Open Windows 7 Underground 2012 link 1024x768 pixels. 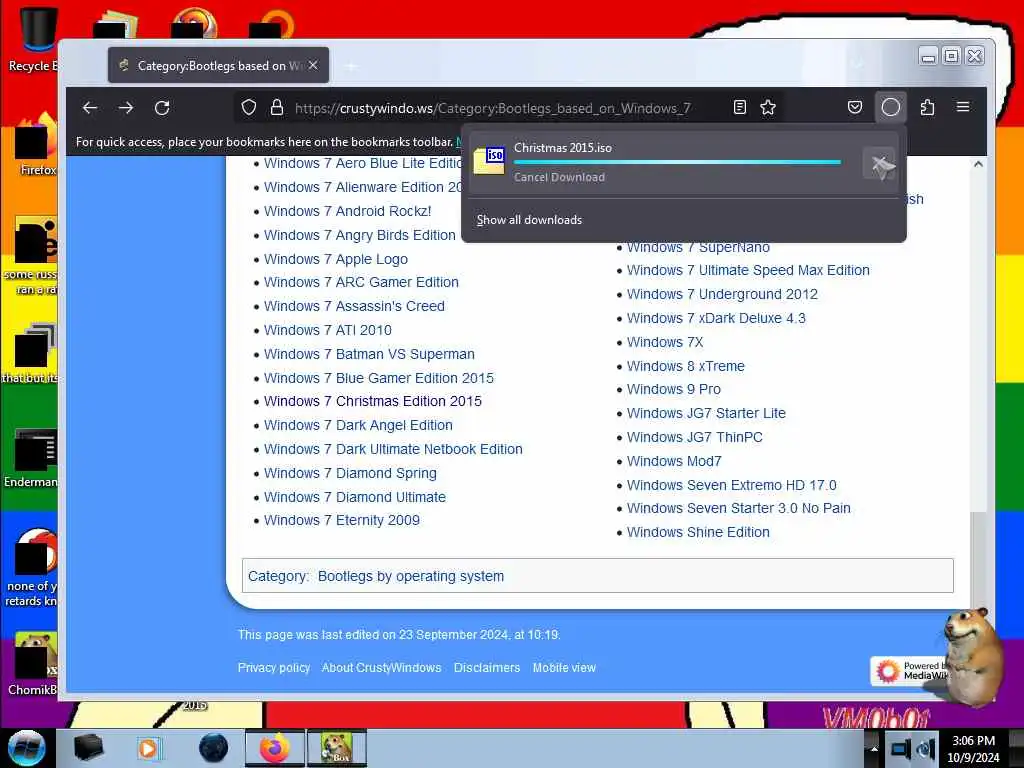[x=722, y=295]
